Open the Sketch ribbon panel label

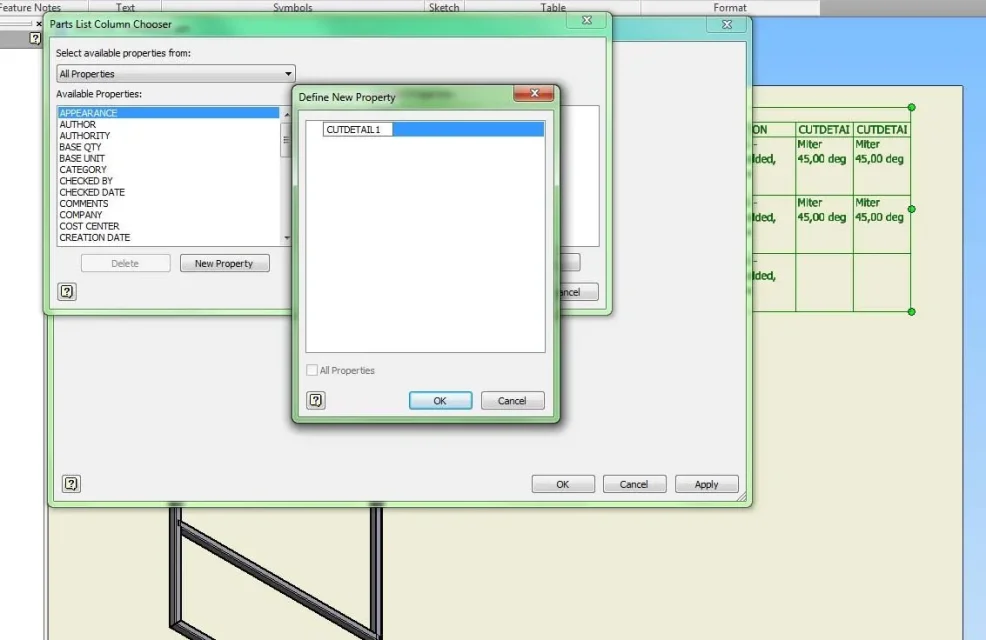444,8
